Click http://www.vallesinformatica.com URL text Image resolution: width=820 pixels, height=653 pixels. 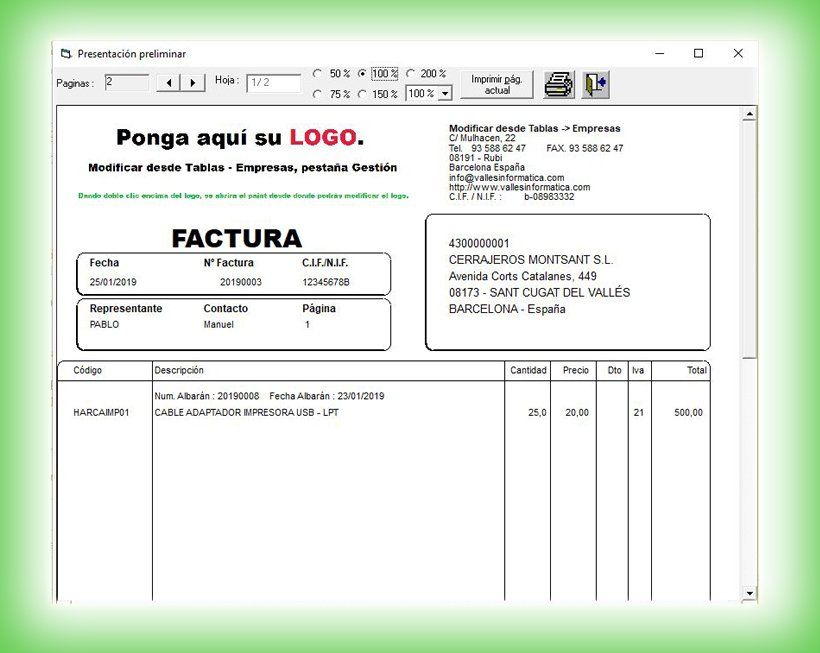519,187
